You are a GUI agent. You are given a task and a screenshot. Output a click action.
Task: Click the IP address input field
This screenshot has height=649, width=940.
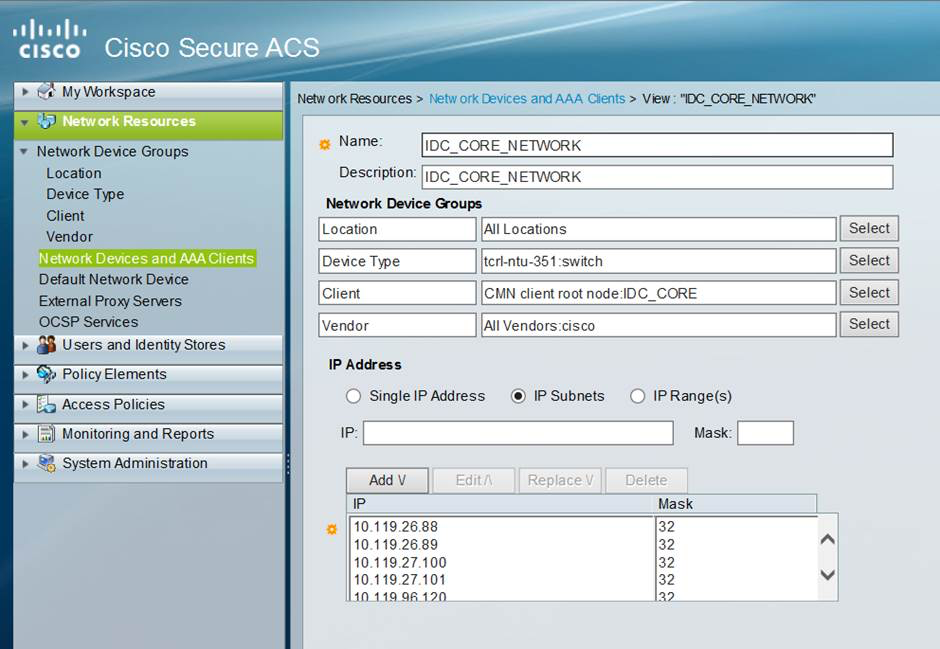pos(518,433)
